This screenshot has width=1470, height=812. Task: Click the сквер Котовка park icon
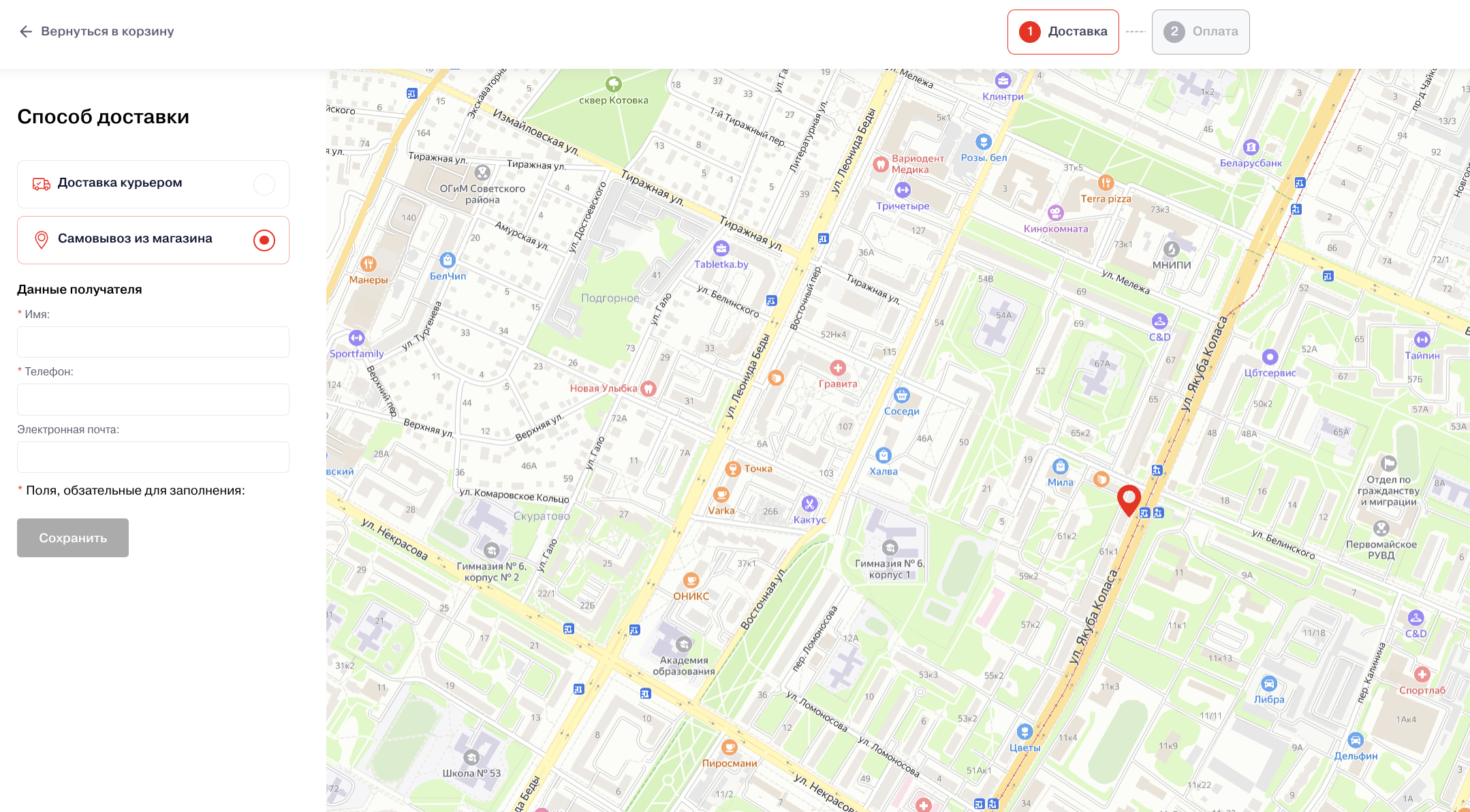(x=613, y=84)
